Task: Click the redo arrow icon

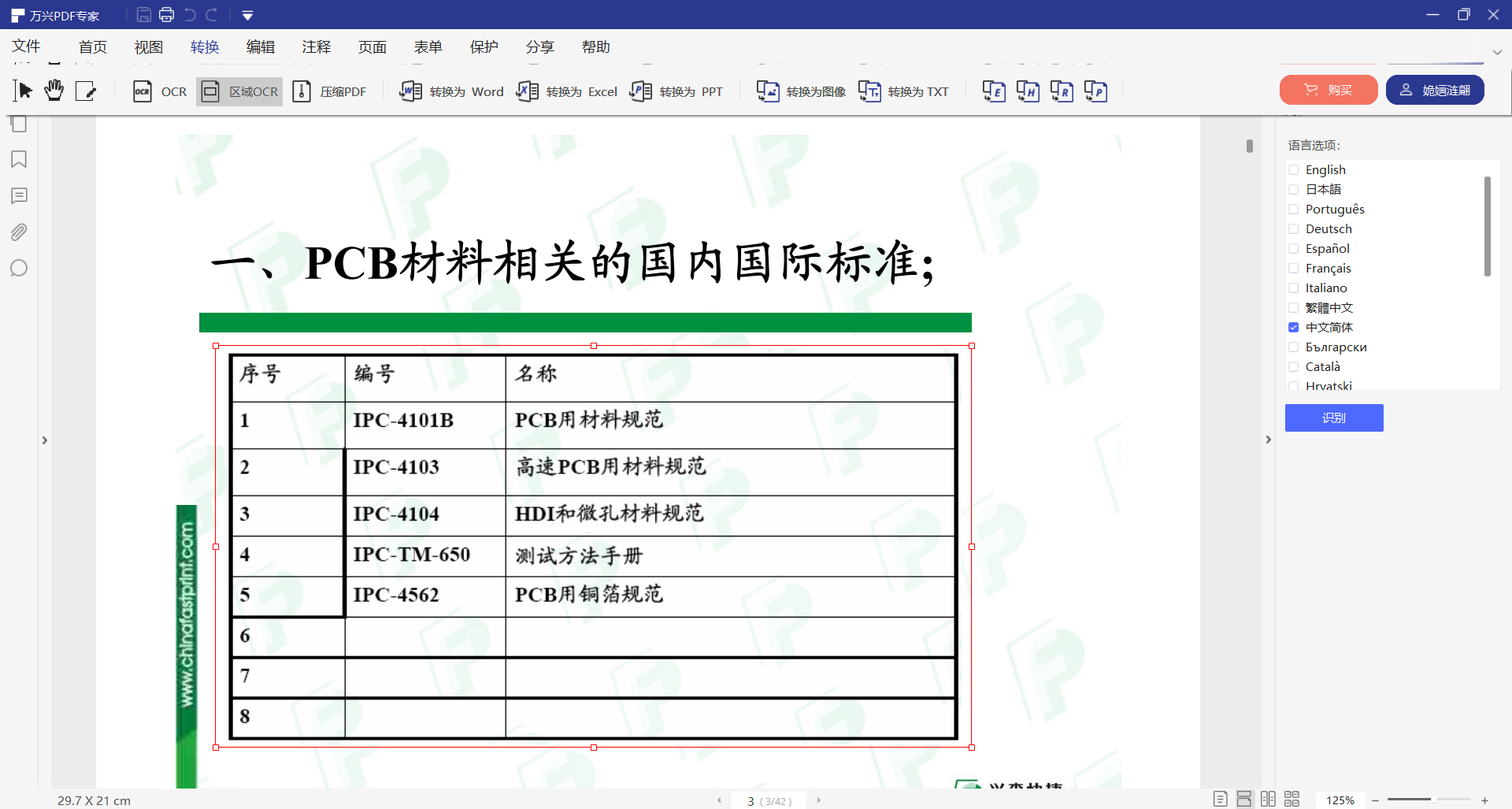Action: (x=211, y=15)
